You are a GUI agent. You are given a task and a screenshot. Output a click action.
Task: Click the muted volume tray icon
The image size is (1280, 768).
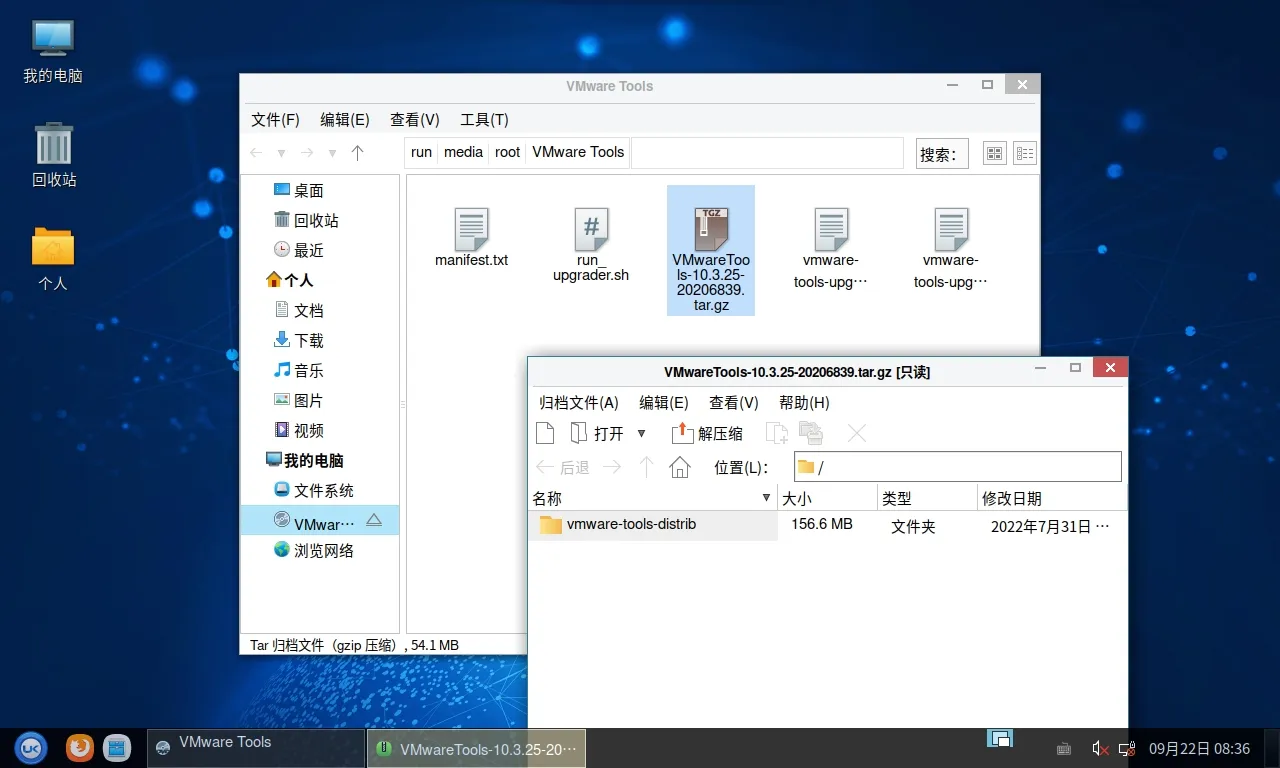point(1099,748)
